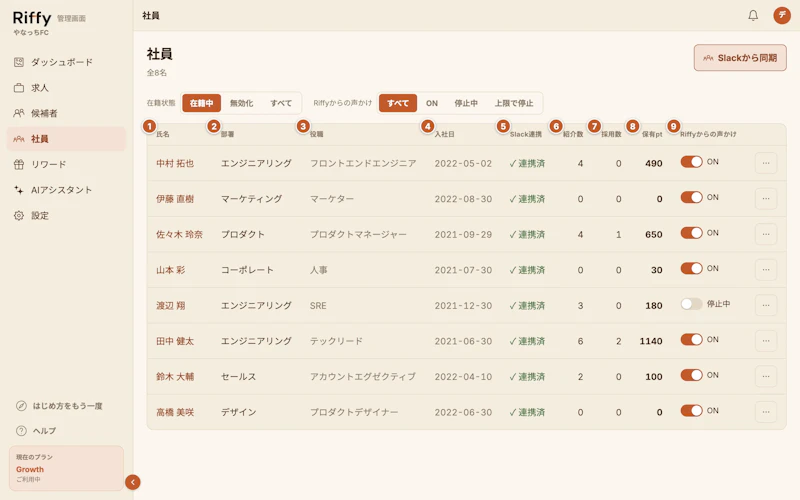
Task: Click the gear icon beside 設定
Action: pos(19,215)
